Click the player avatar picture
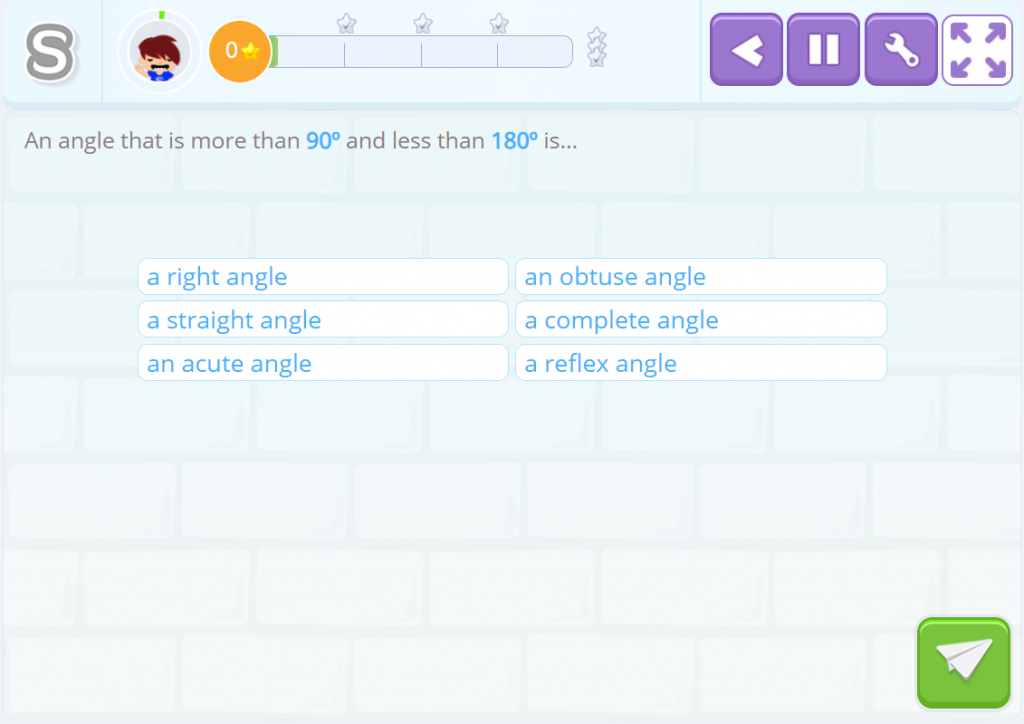The height and width of the screenshot is (724, 1024). coord(158,48)
